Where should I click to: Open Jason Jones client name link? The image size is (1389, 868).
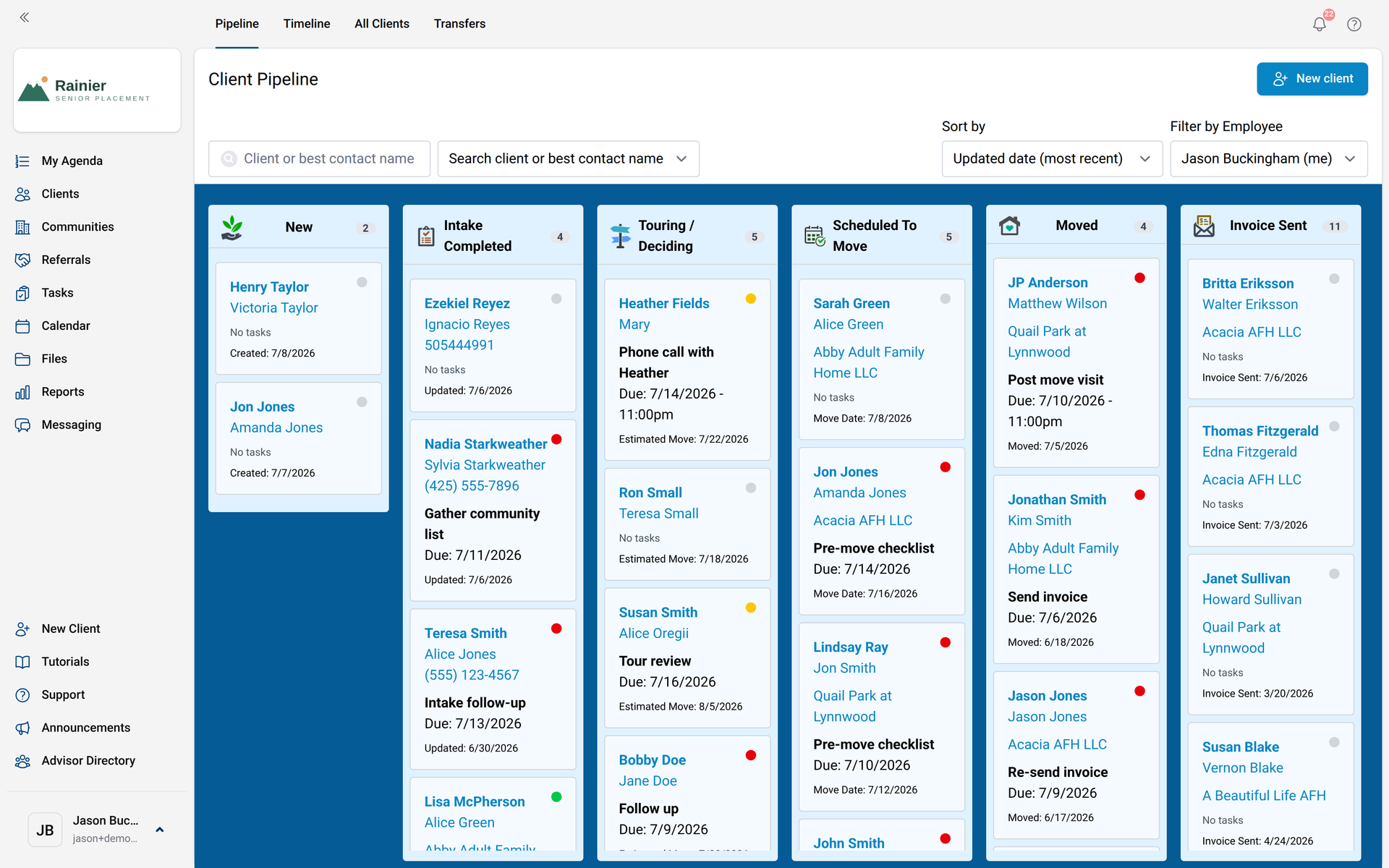click(x=1047, y=696)
